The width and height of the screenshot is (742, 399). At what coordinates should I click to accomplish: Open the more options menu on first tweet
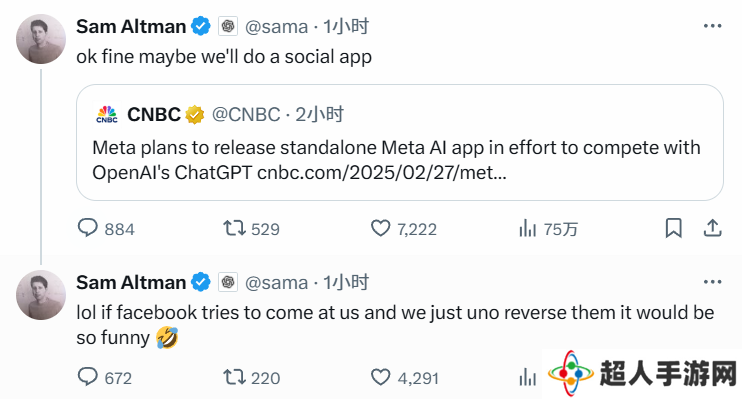(x=712, y=26)
